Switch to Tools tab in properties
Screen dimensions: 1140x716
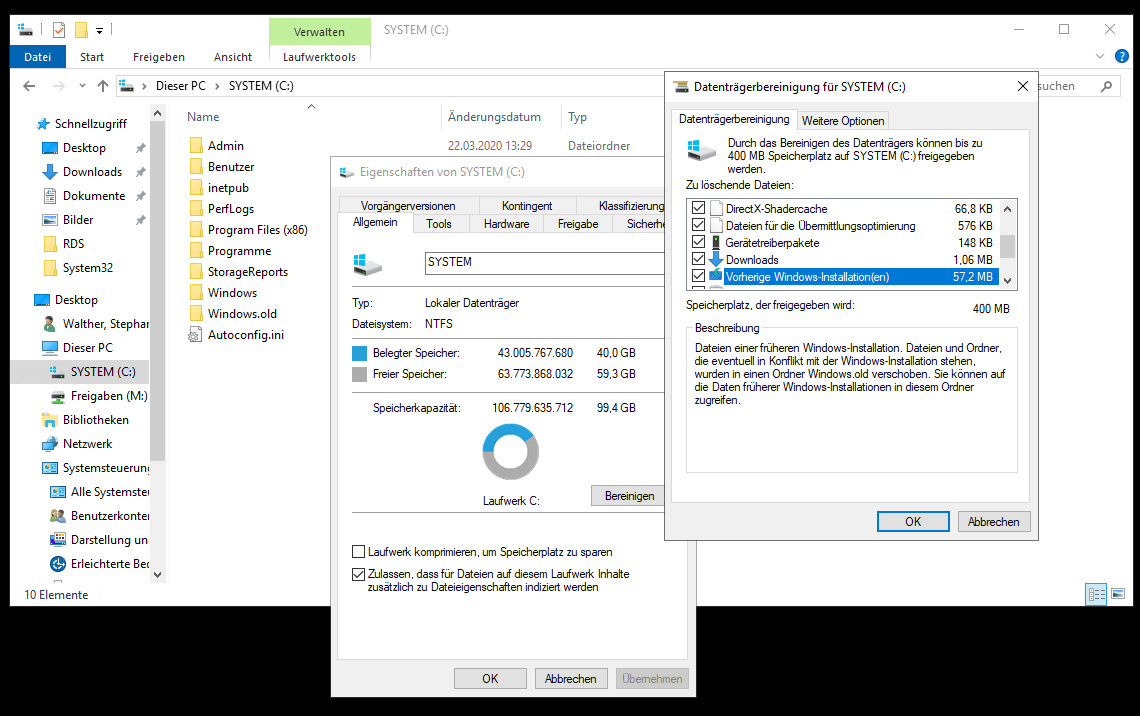[438, 224]
